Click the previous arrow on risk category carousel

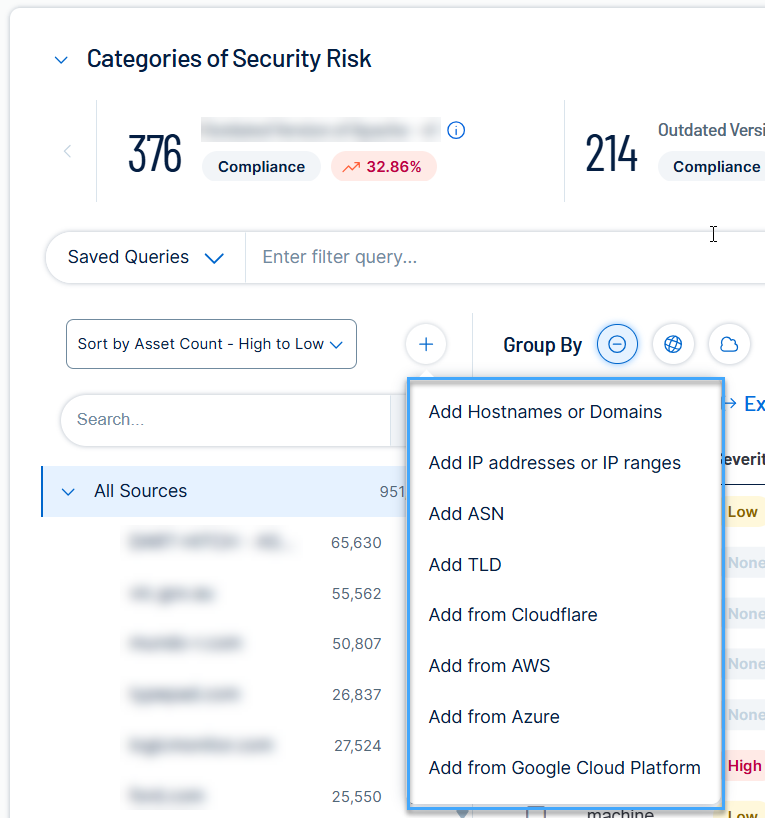[68, 152]
